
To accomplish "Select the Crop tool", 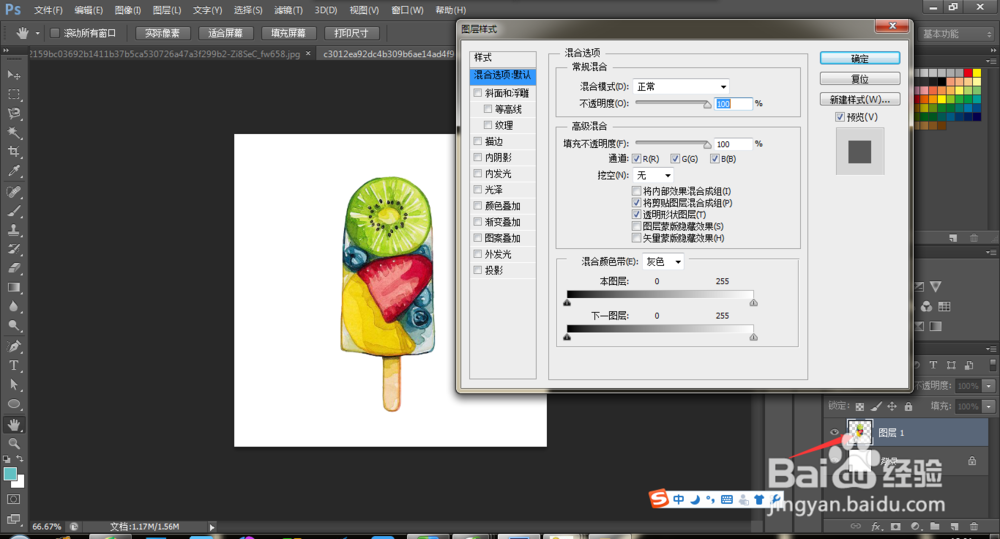I will coord(13,152).
